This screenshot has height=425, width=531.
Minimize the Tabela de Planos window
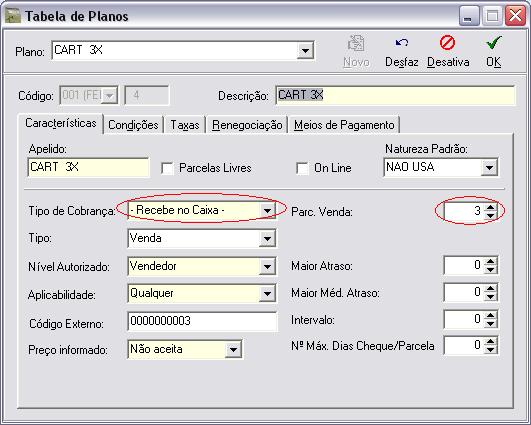(469, 16)
